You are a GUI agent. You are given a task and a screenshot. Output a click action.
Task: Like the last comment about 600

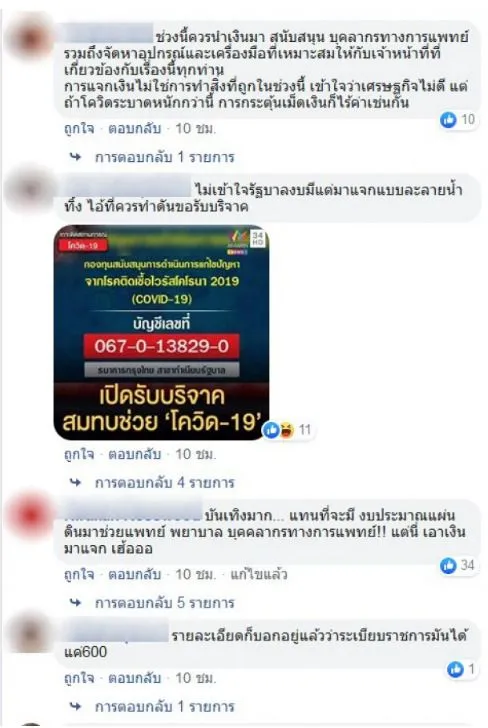pos(79,678)
